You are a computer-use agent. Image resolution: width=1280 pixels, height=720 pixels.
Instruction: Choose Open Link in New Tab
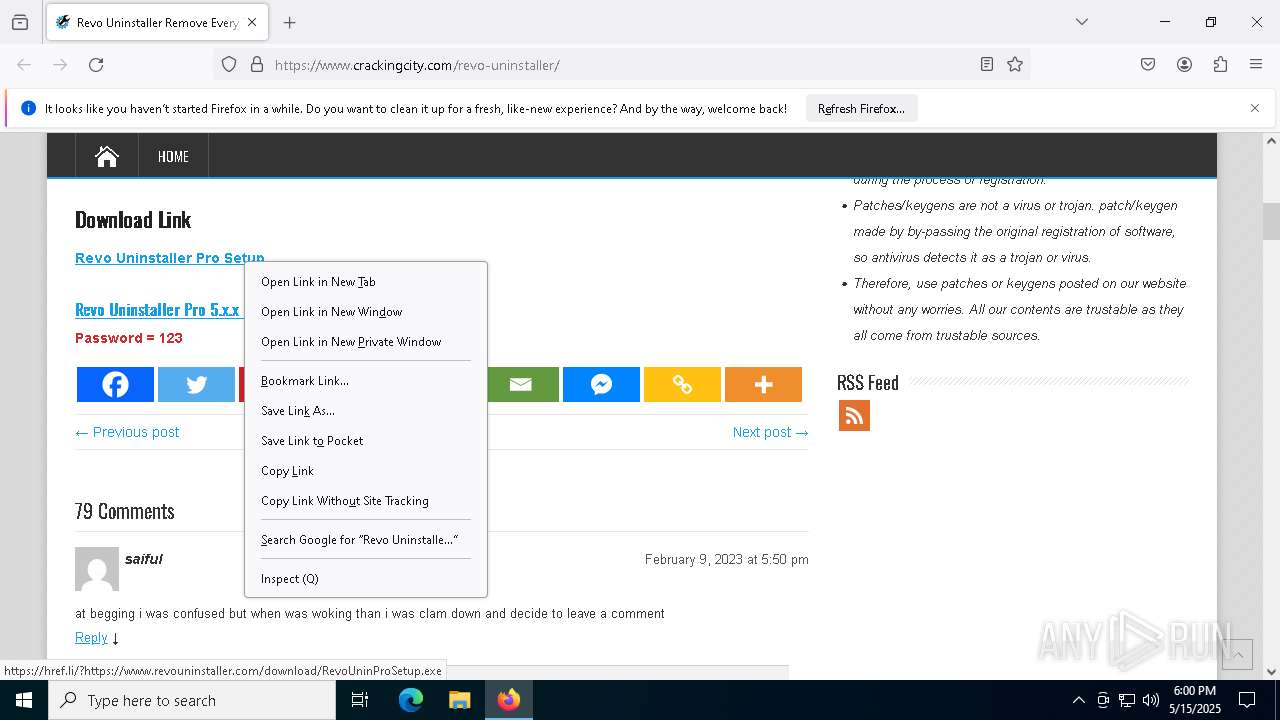pos(366,282)
